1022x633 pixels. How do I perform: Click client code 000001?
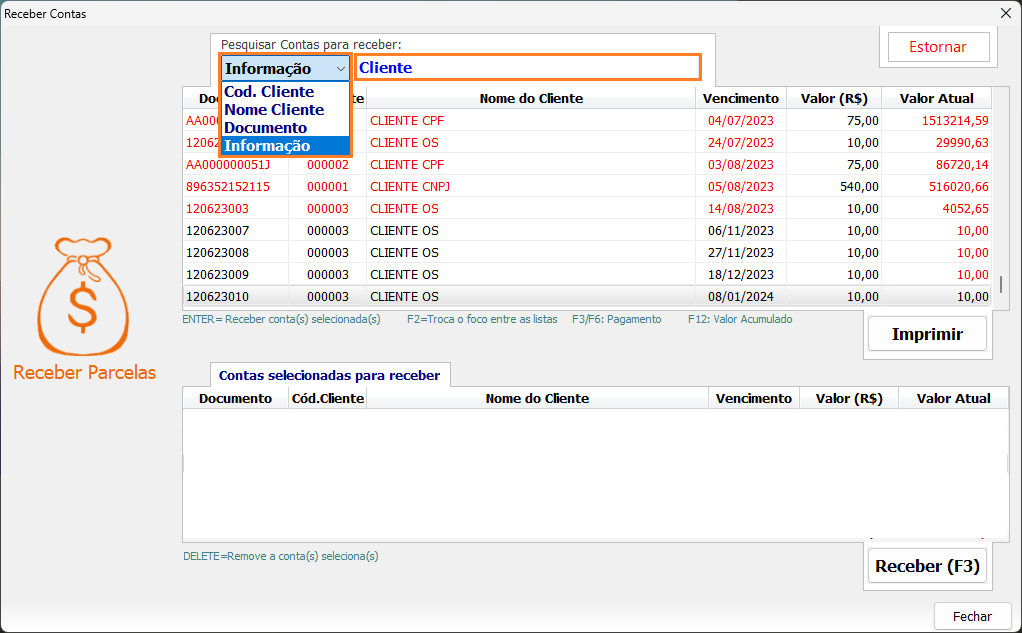click(328, 187)
